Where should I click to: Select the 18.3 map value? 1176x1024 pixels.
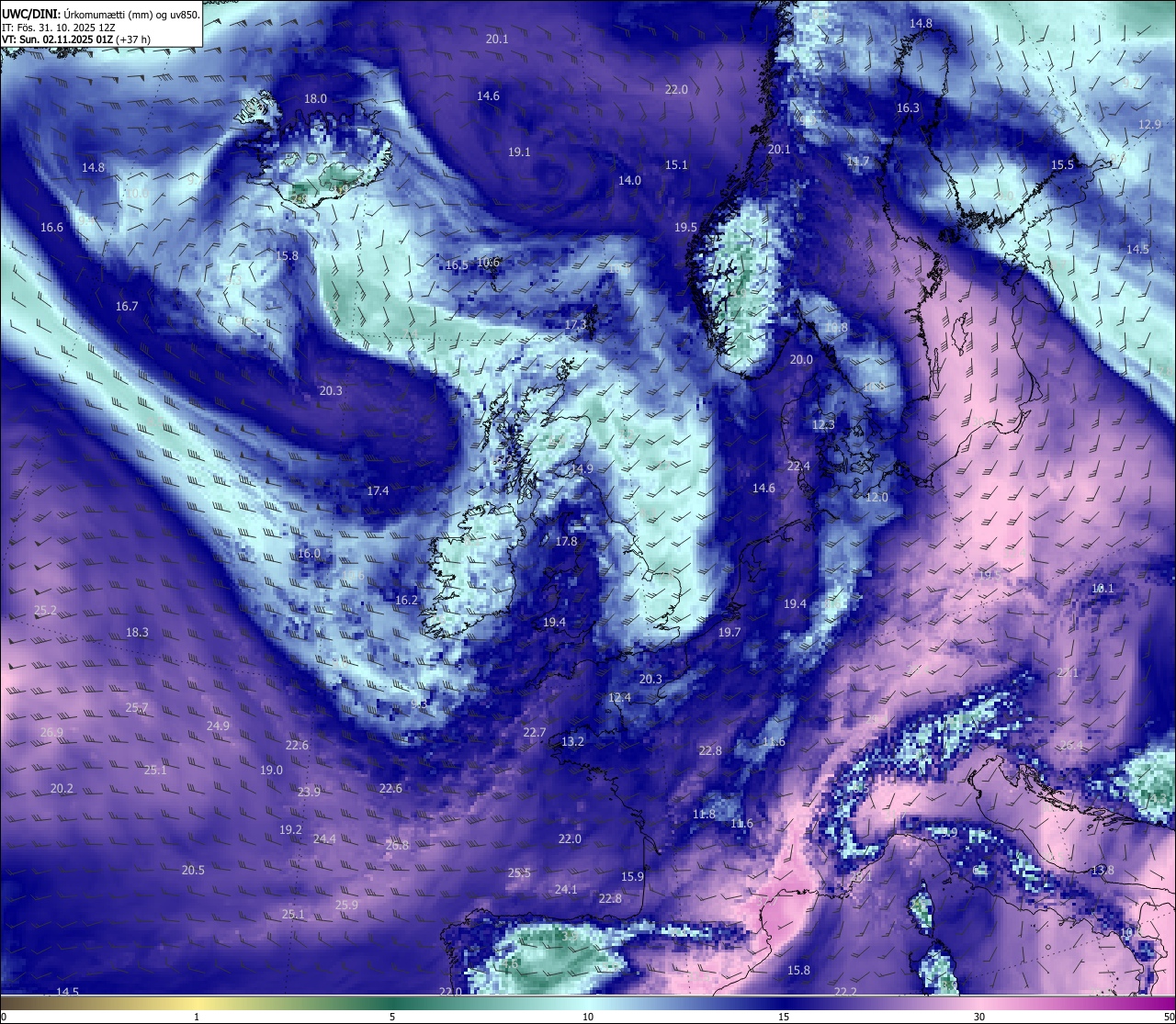click(x=137, y=632)
